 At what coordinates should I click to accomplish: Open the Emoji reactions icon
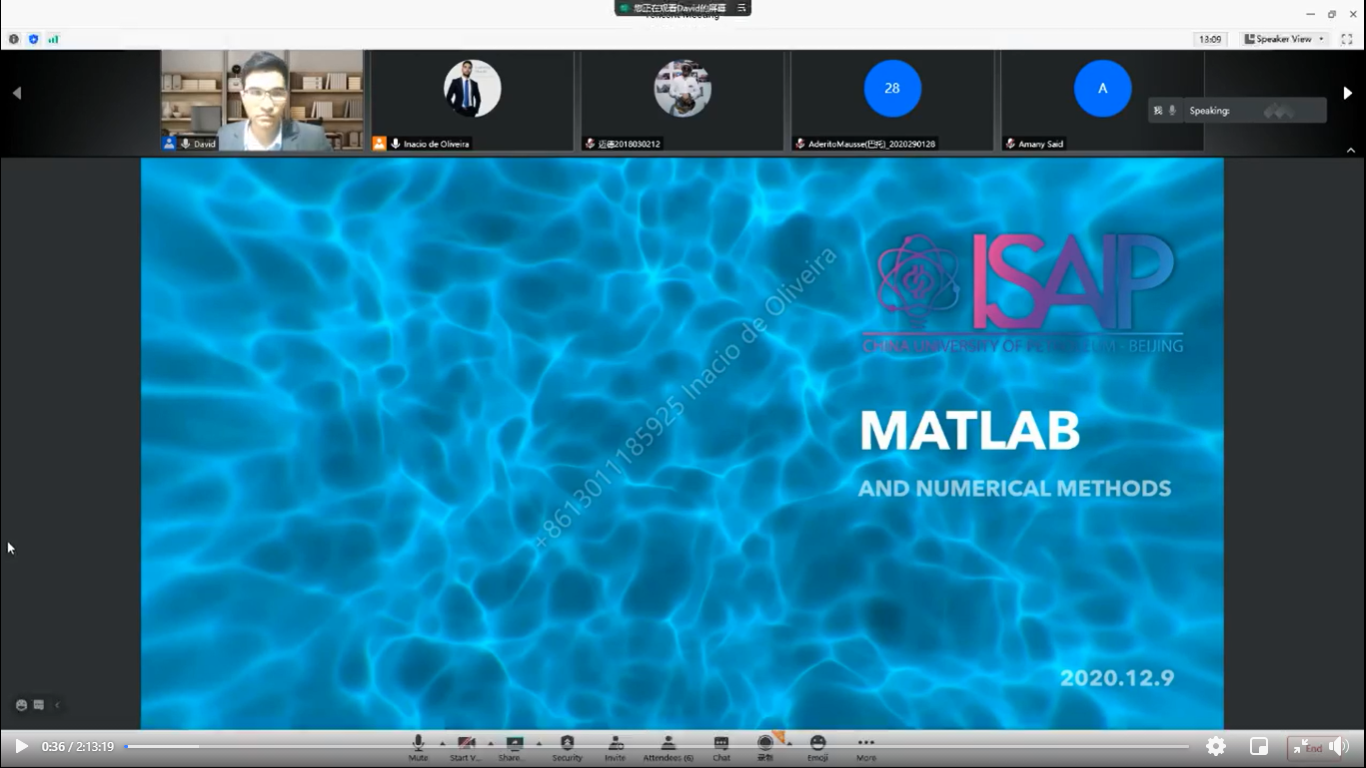(x=818, y=744)
